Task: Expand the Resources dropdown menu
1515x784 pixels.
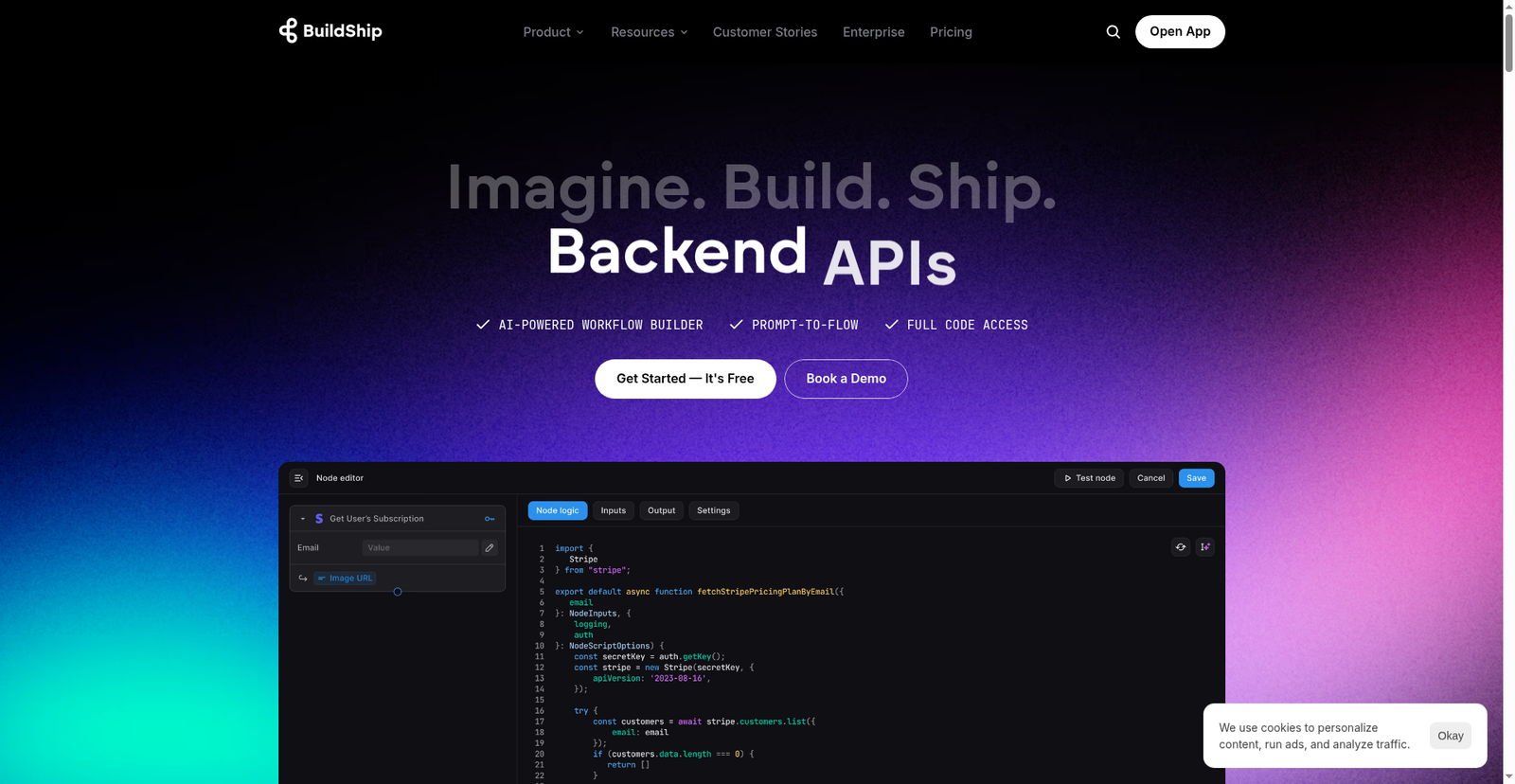Action: coord(649,32)
